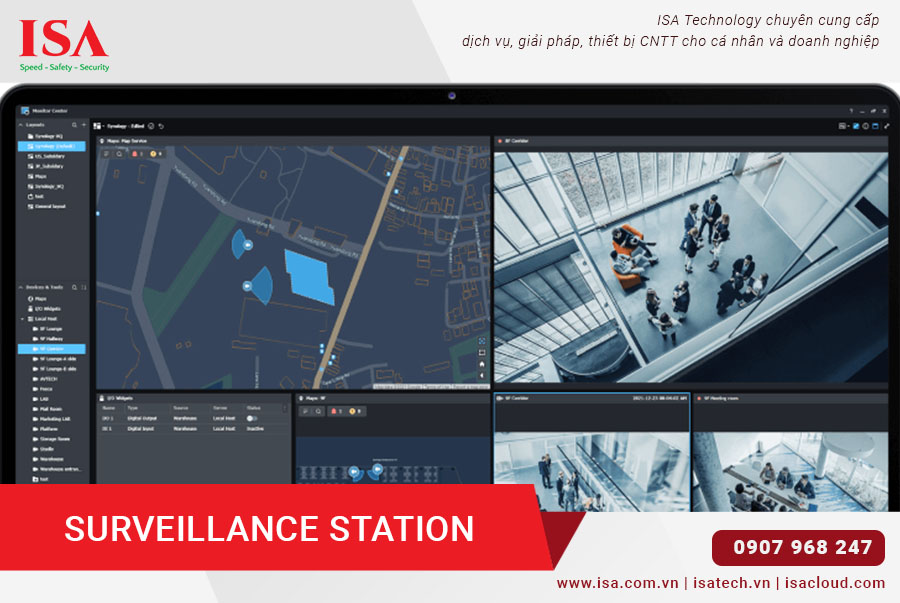This screenshot has width=900, height=603.
Task: Collapse the Layouts section
Action: pos(21,125)
